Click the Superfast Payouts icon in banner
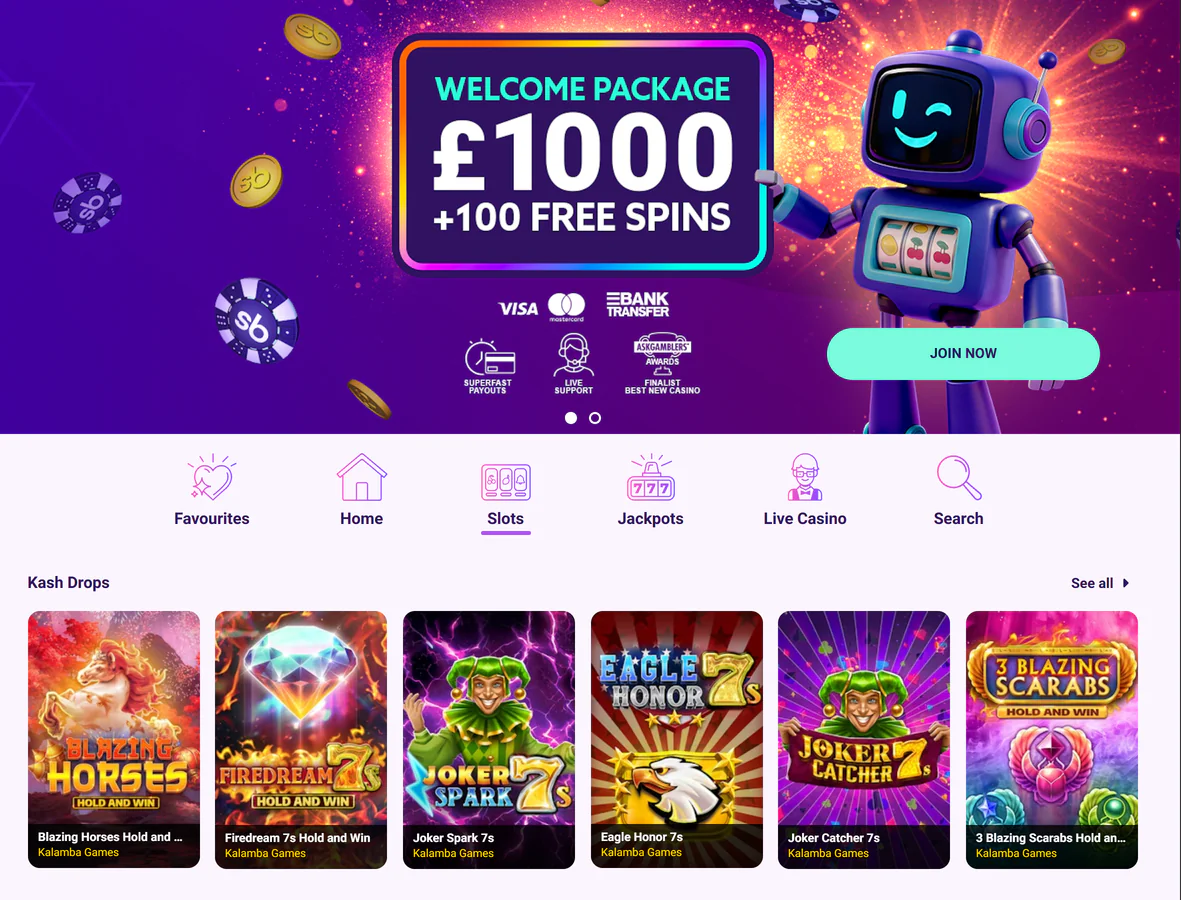This screenshot has height=900, width=1181. [489, 358]
